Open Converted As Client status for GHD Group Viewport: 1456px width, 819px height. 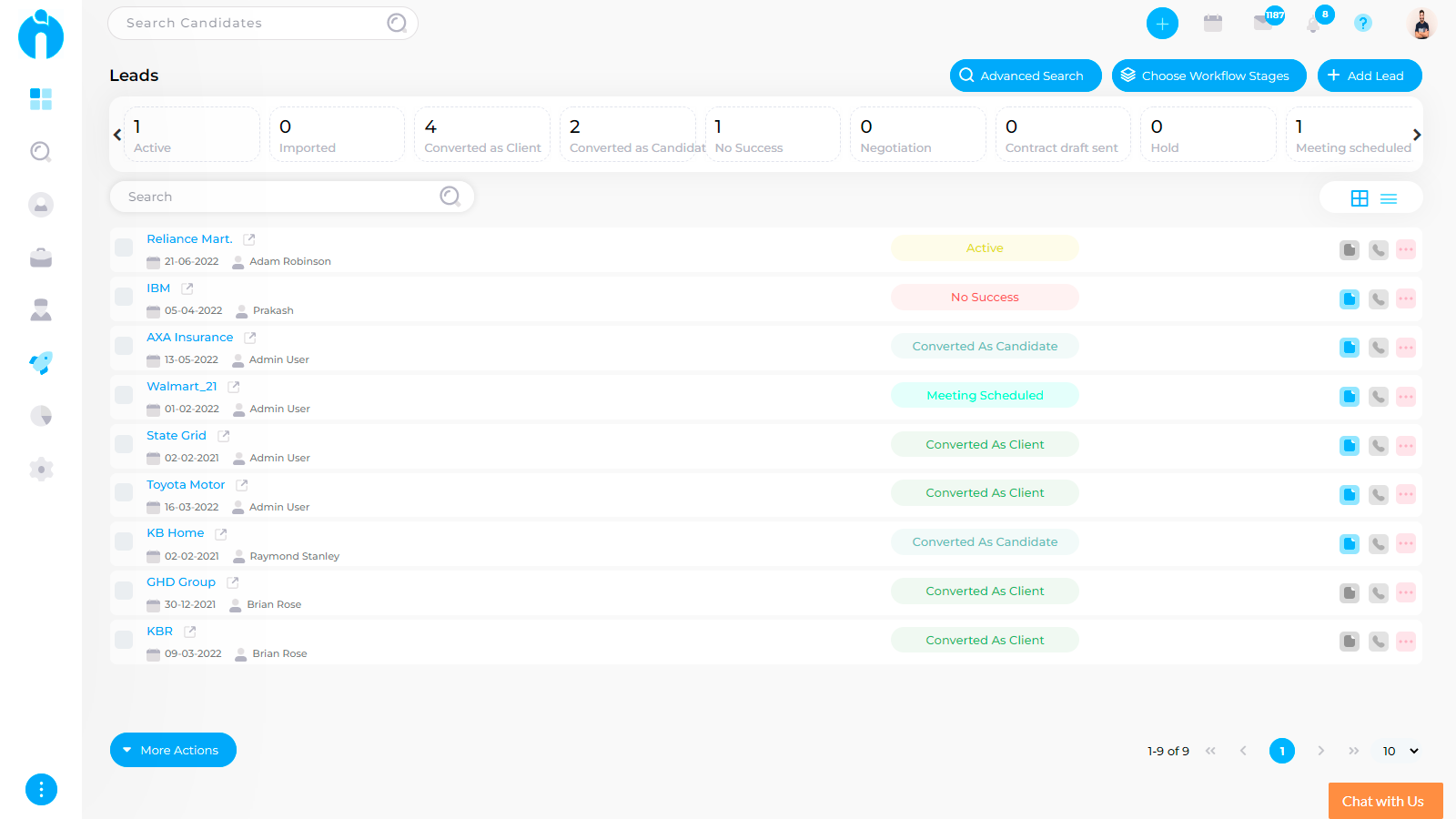[x=985, y=591]
